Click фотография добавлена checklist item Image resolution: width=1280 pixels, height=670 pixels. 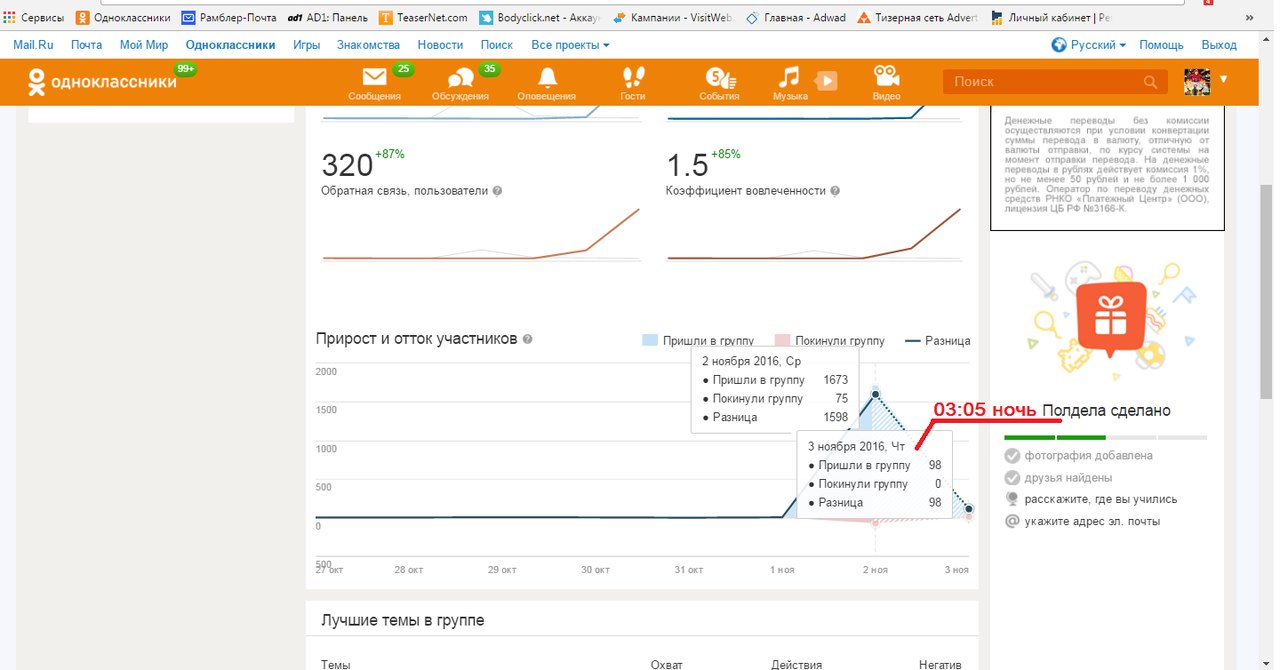click(1078, 456)
